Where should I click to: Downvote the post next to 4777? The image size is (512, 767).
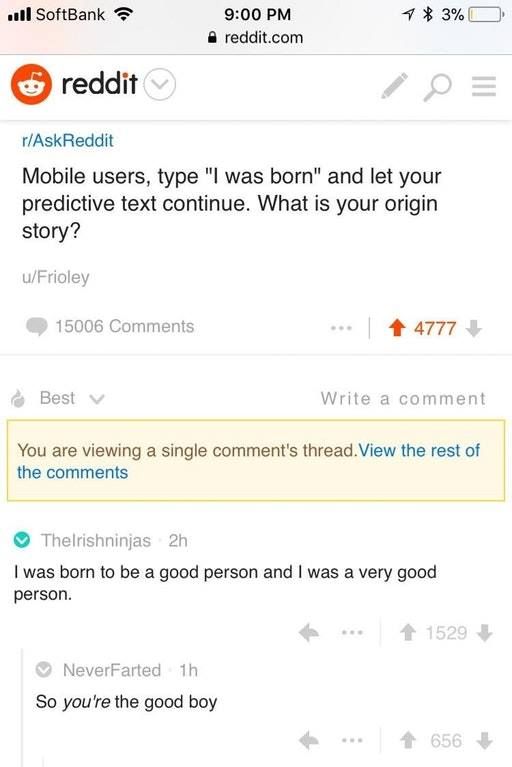pyautogui.click(x=473, y=328)
